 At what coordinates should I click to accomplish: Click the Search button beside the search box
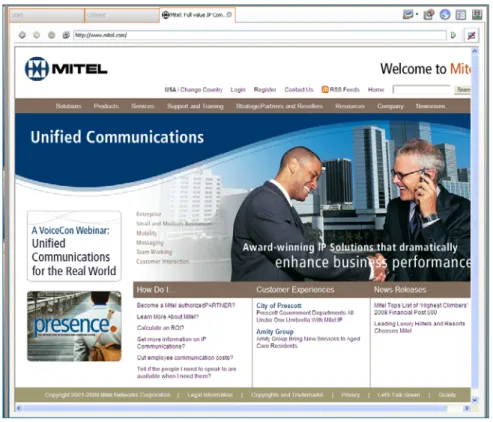pyautogui.click(x=463, y=90)
